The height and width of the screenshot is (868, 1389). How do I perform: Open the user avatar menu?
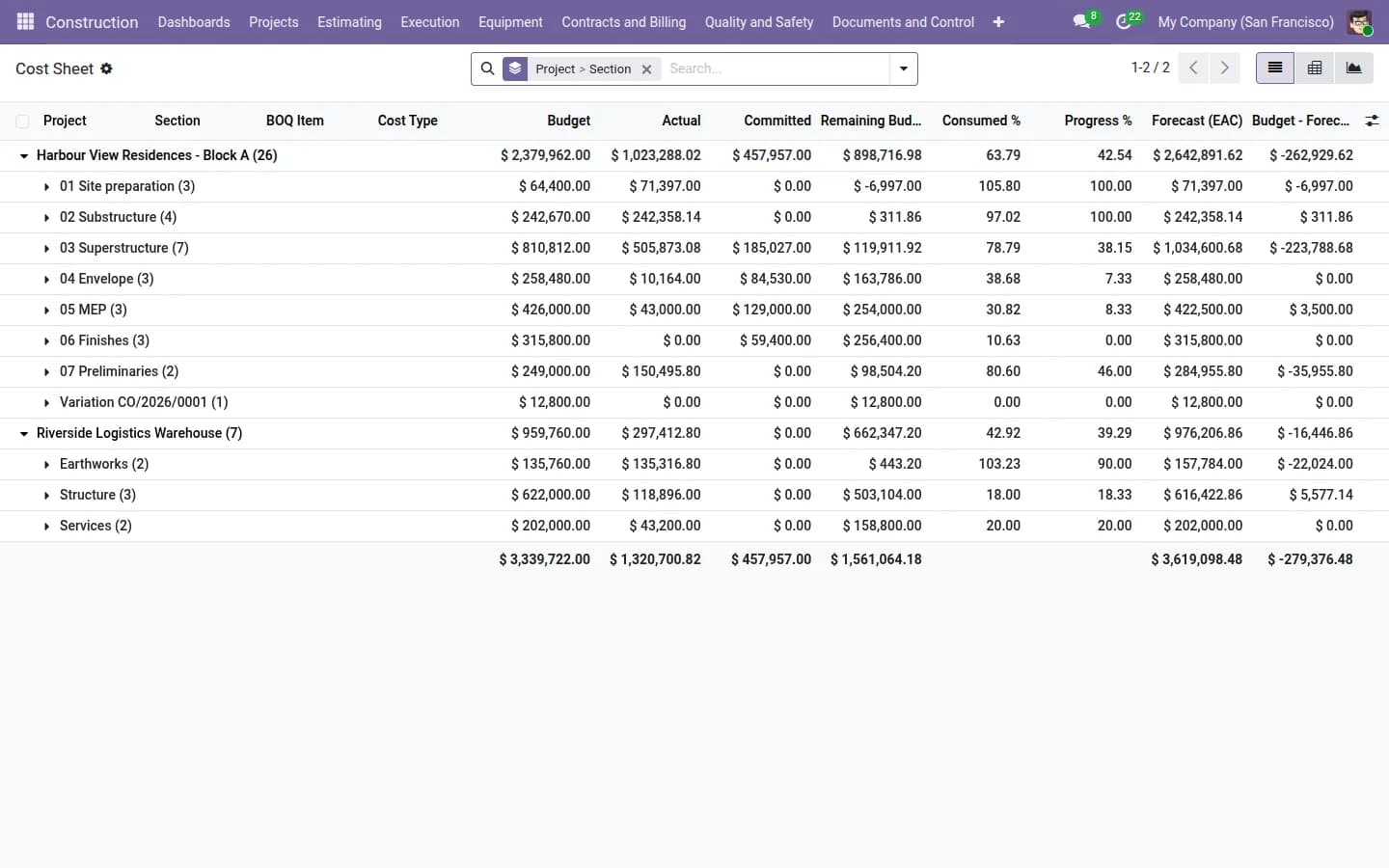(x=1360, y=22)
